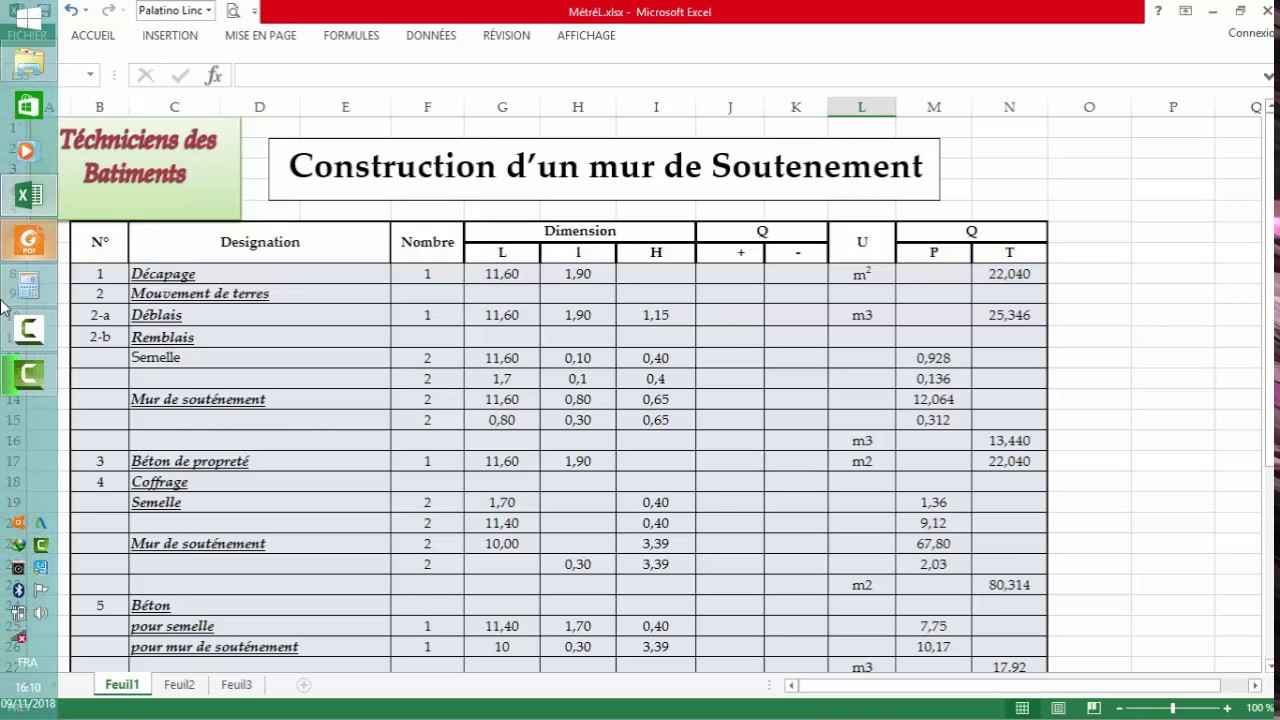Switch to the INSERTION ribbon tab
1280x720 pixels.
pos(170,35)
